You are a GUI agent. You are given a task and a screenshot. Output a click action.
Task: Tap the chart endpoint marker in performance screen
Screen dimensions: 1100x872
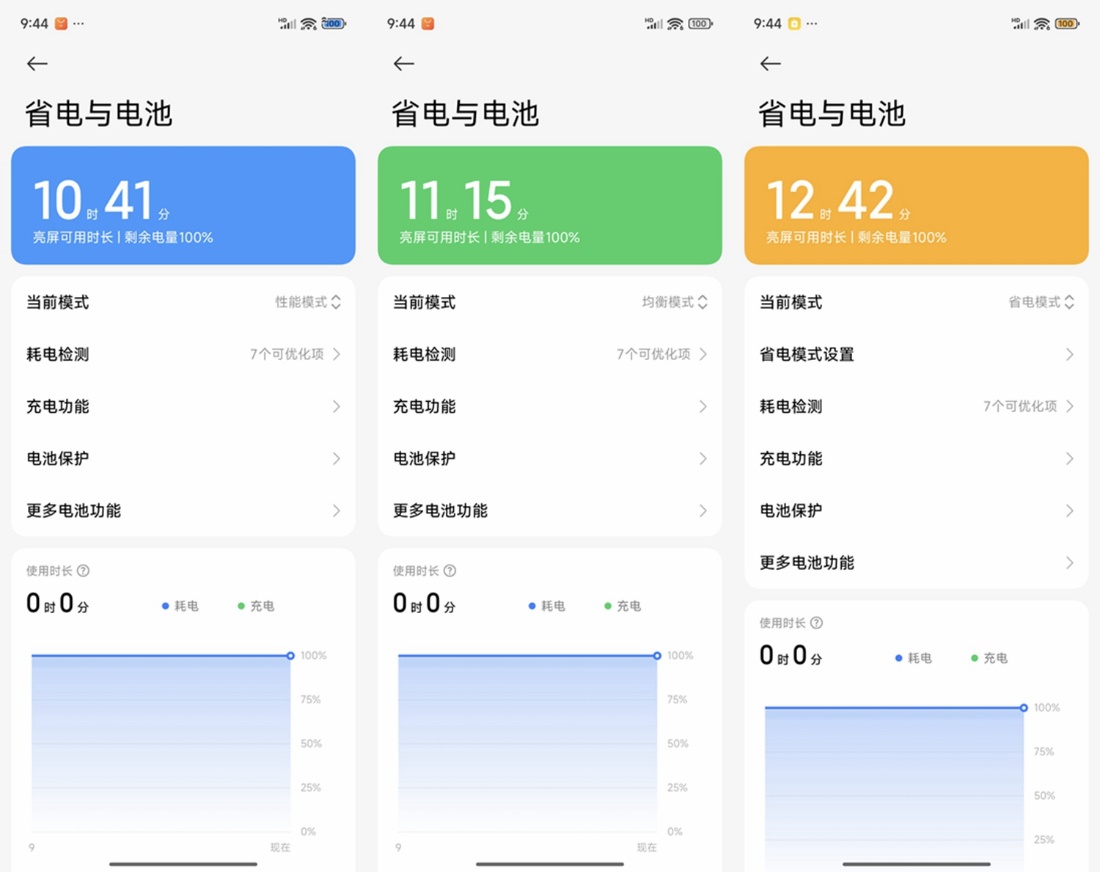(x=290, y=655)
